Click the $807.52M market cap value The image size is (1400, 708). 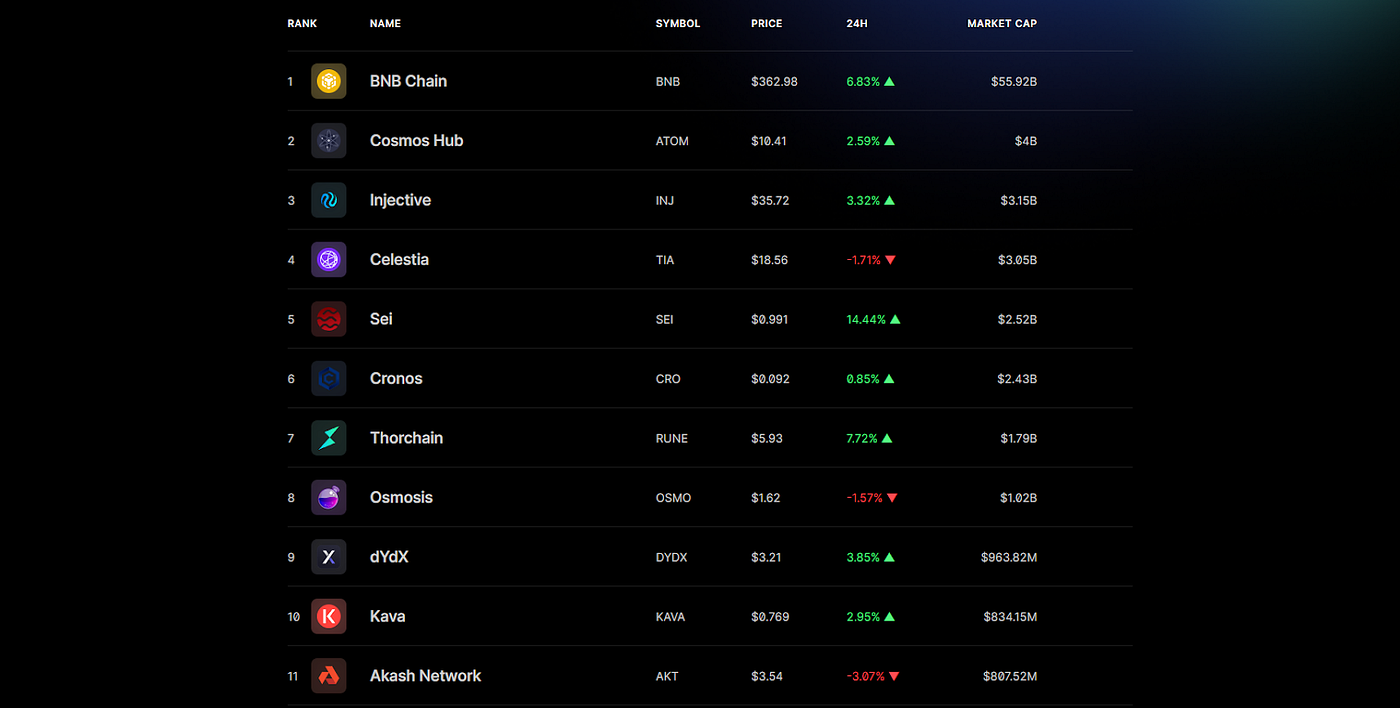pyautogui.click(x=1010, y=676)
